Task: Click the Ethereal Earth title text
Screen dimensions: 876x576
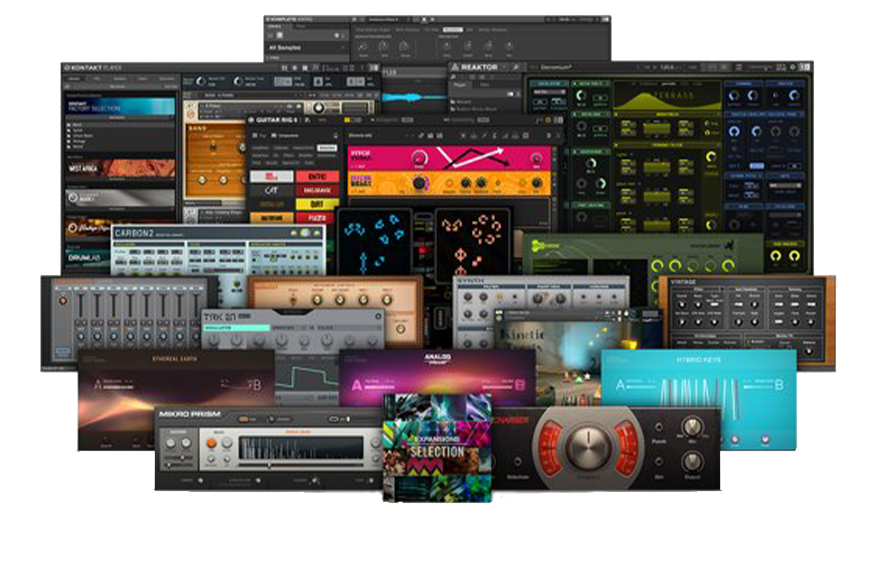Action: pos(174,359)
